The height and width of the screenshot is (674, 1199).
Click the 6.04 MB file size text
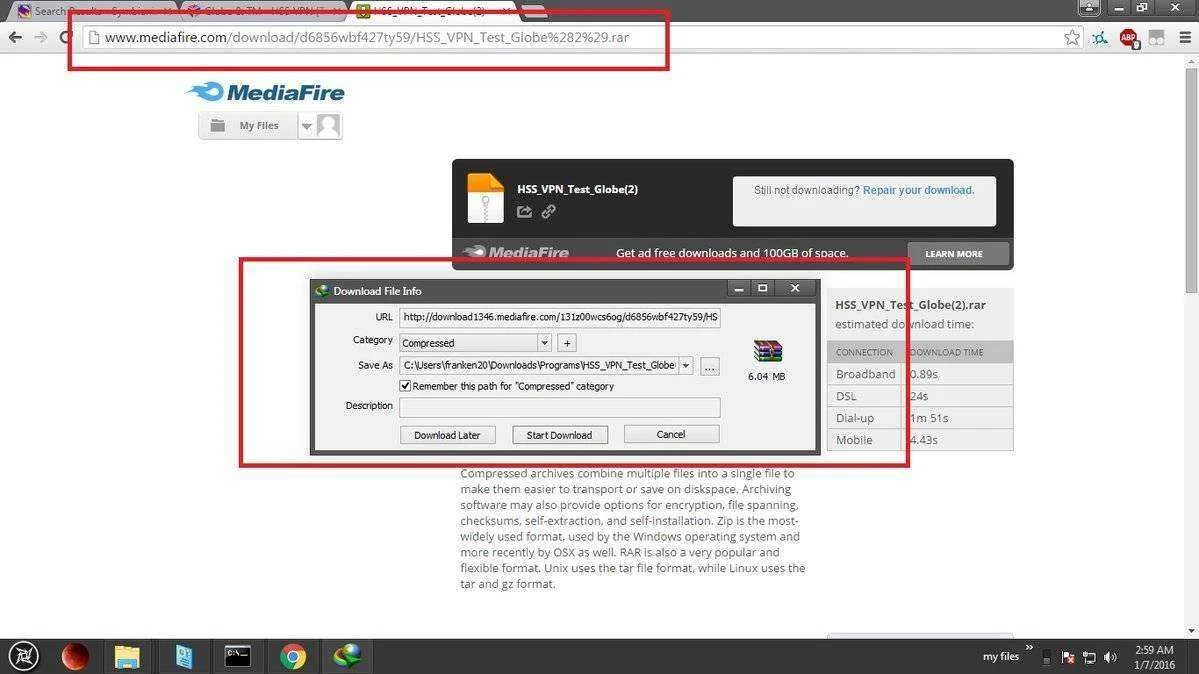(x=766, y=376)
